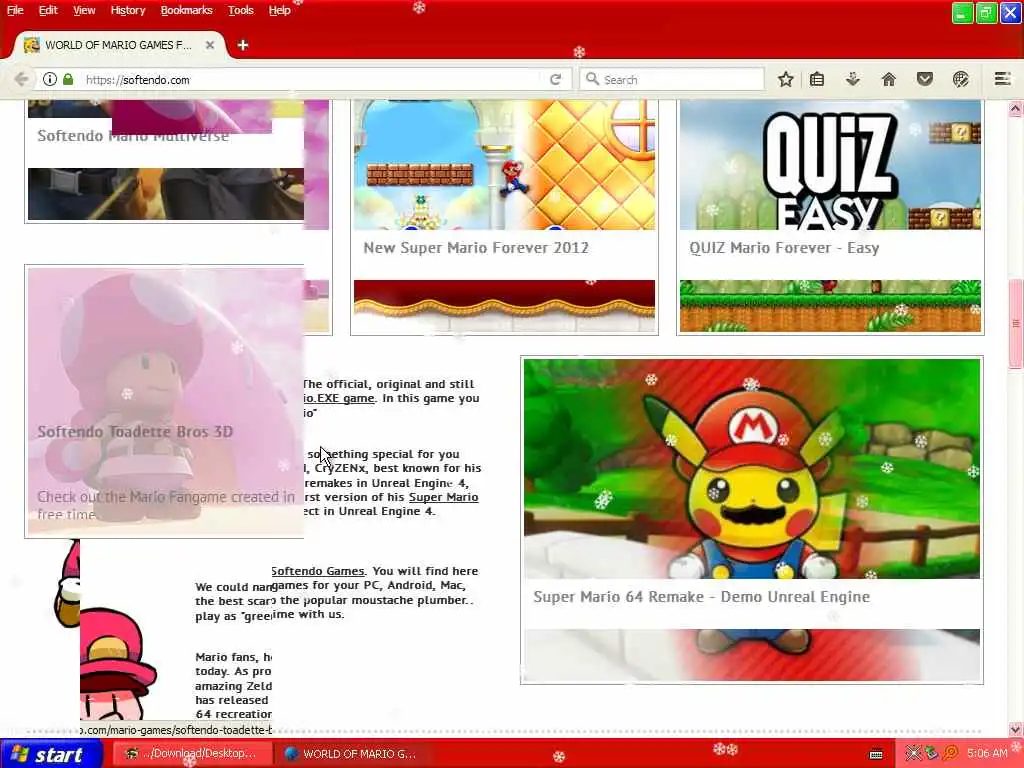Viewport: 1024px width, 768px height.
Task: Open the File menu
Action: click(x=15, y=10)
